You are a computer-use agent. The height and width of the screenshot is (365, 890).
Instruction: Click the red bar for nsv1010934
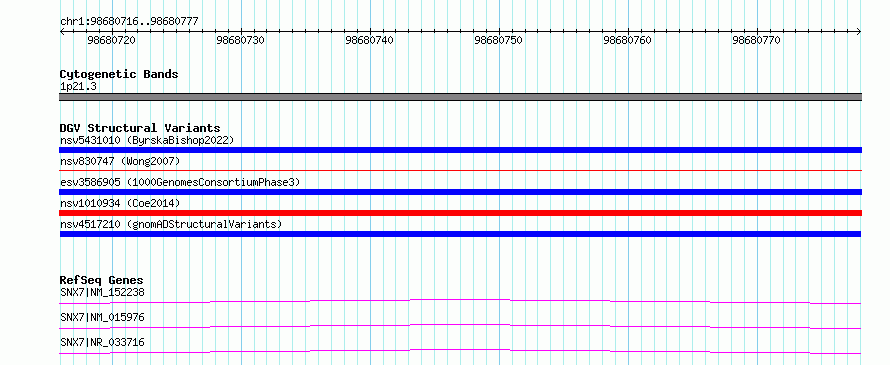(460, 213)
